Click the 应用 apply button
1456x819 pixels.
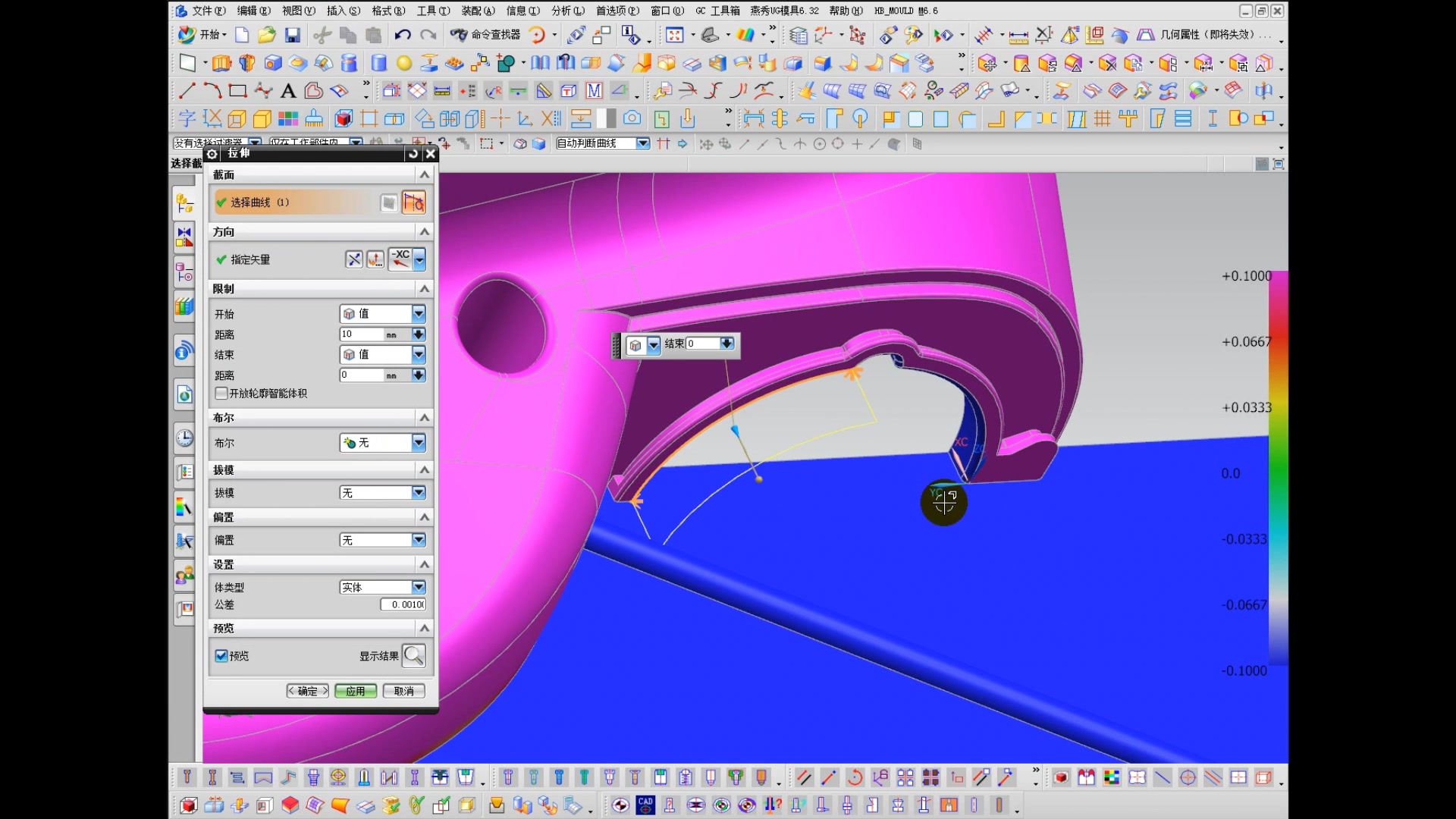tap(356, 691)
